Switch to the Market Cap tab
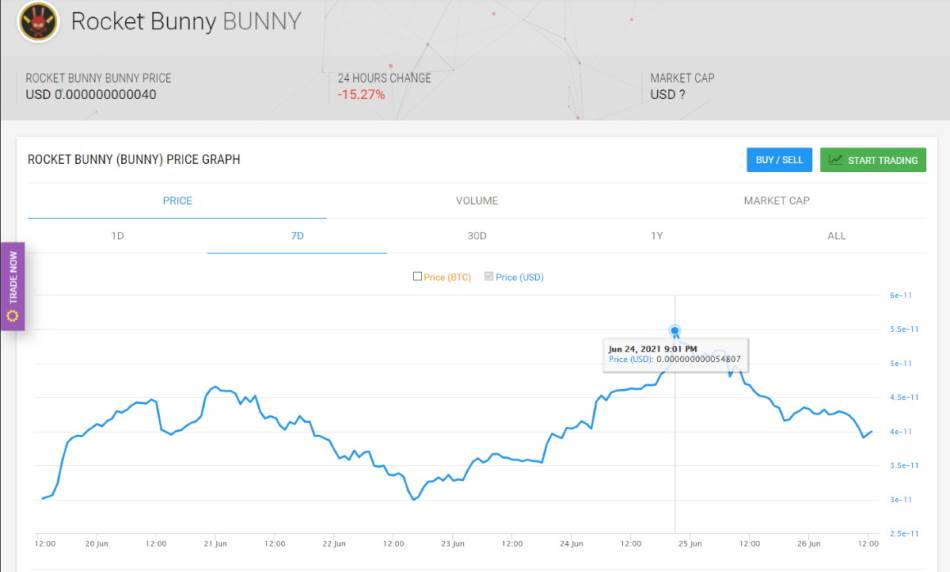950x572 pixels. click(777, 201)
